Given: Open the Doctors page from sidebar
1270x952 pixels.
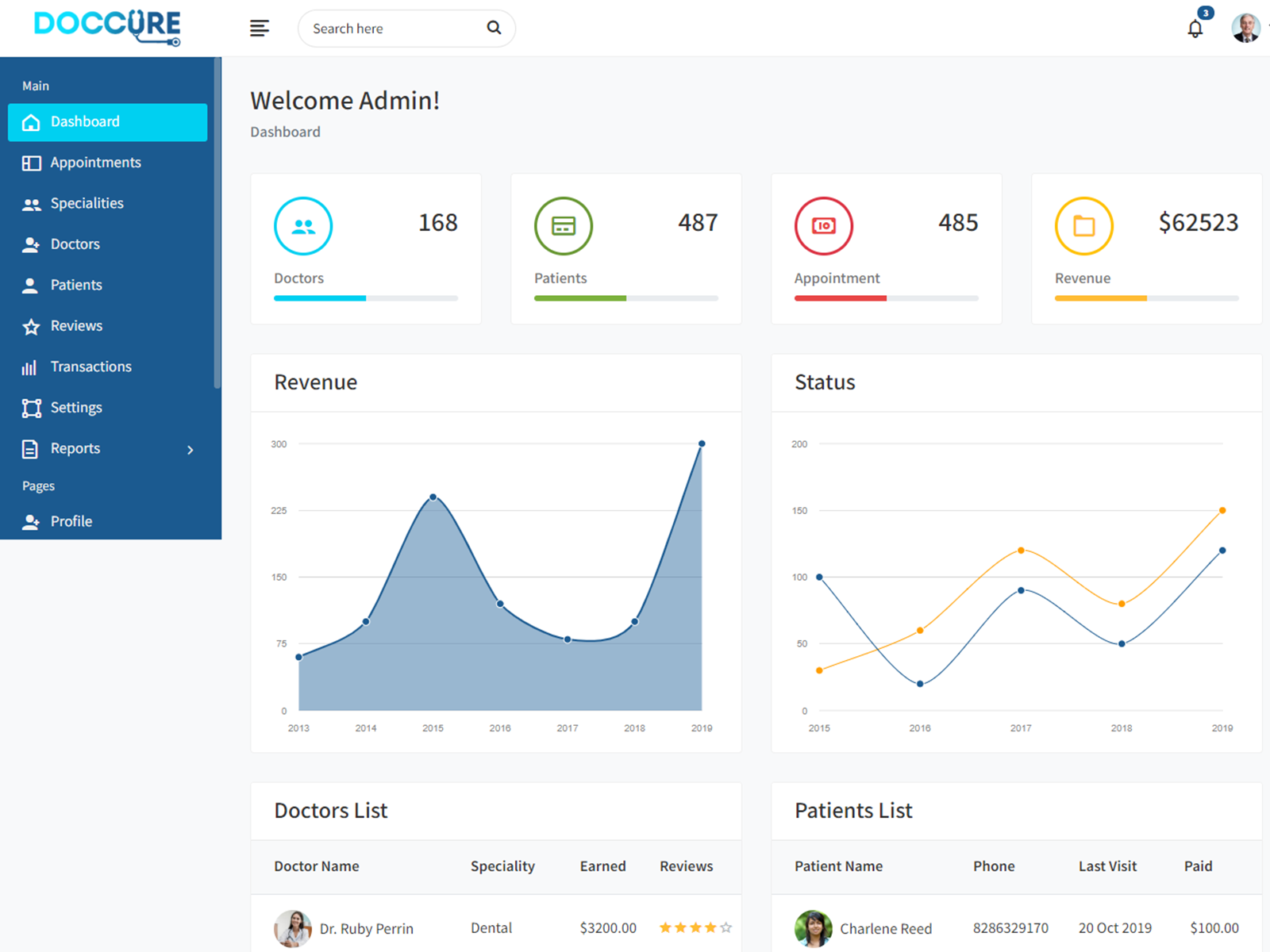Looking at the screenshot, I should click(x=75, y=244).
